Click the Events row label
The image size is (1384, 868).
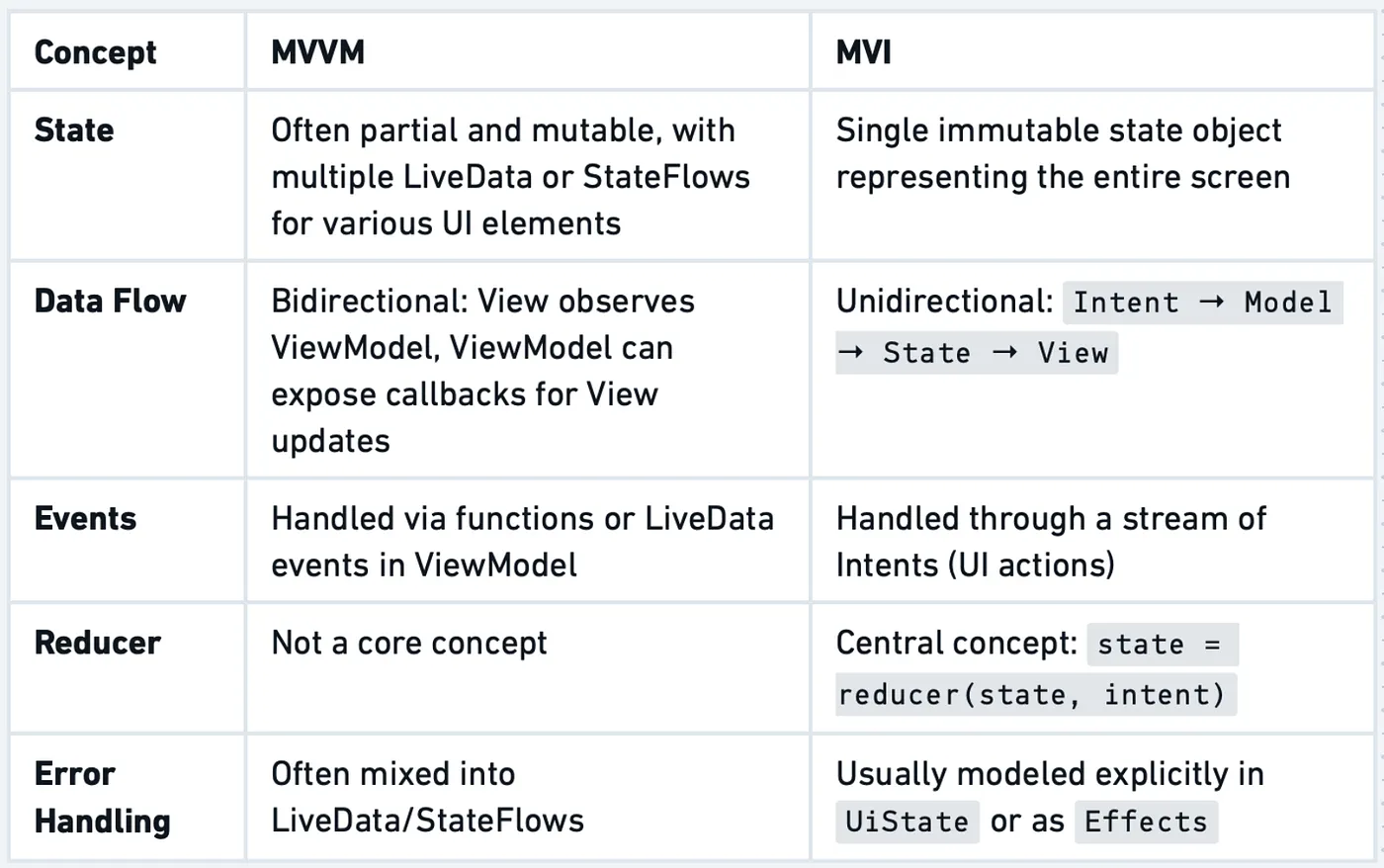[x=85, y=518]
